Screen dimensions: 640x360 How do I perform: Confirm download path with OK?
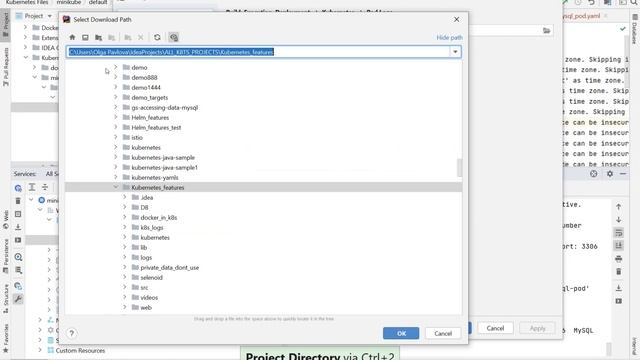point(401,333)
